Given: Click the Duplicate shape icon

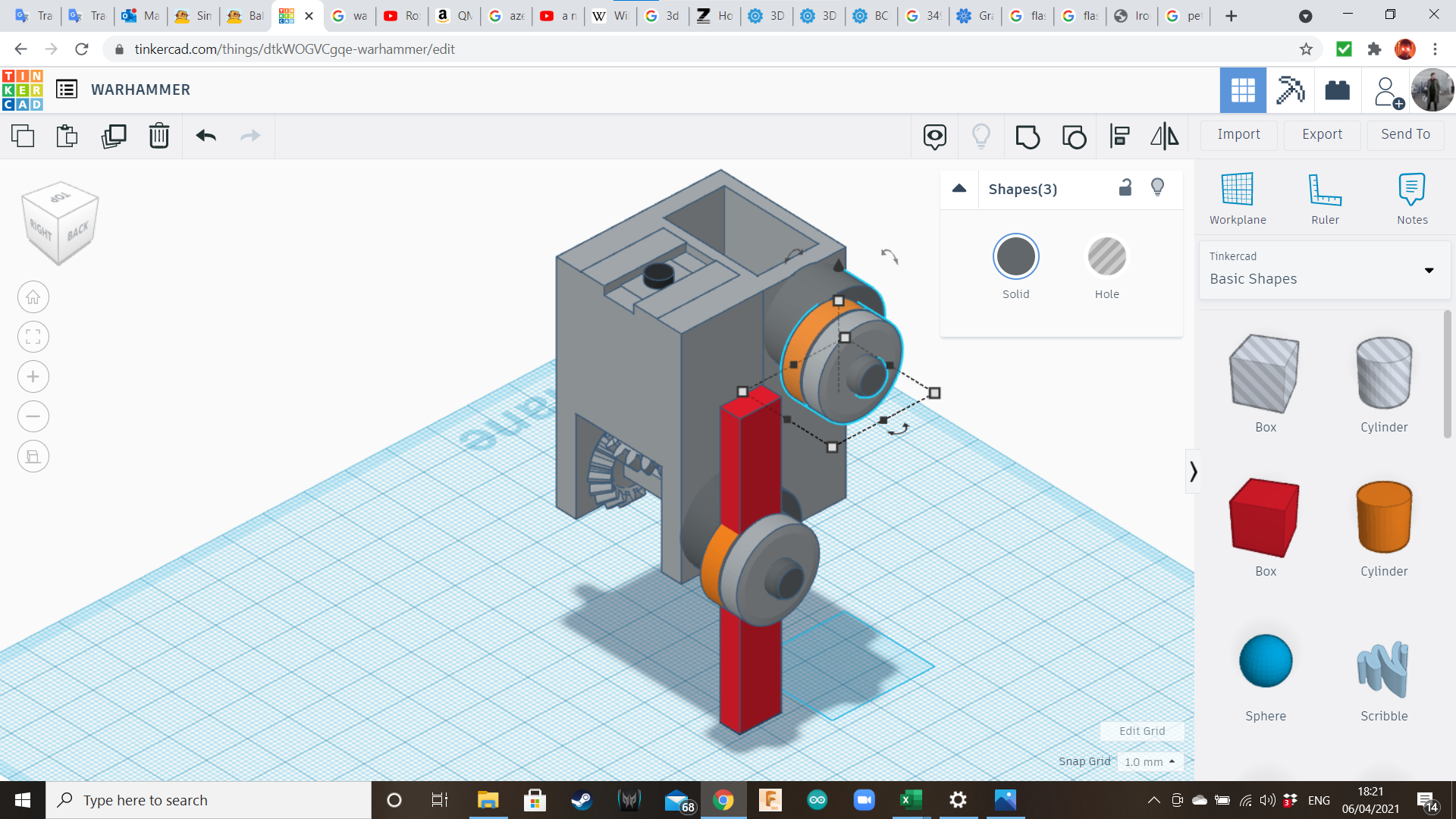Looking at the screenshot, I should coord(114,136).
